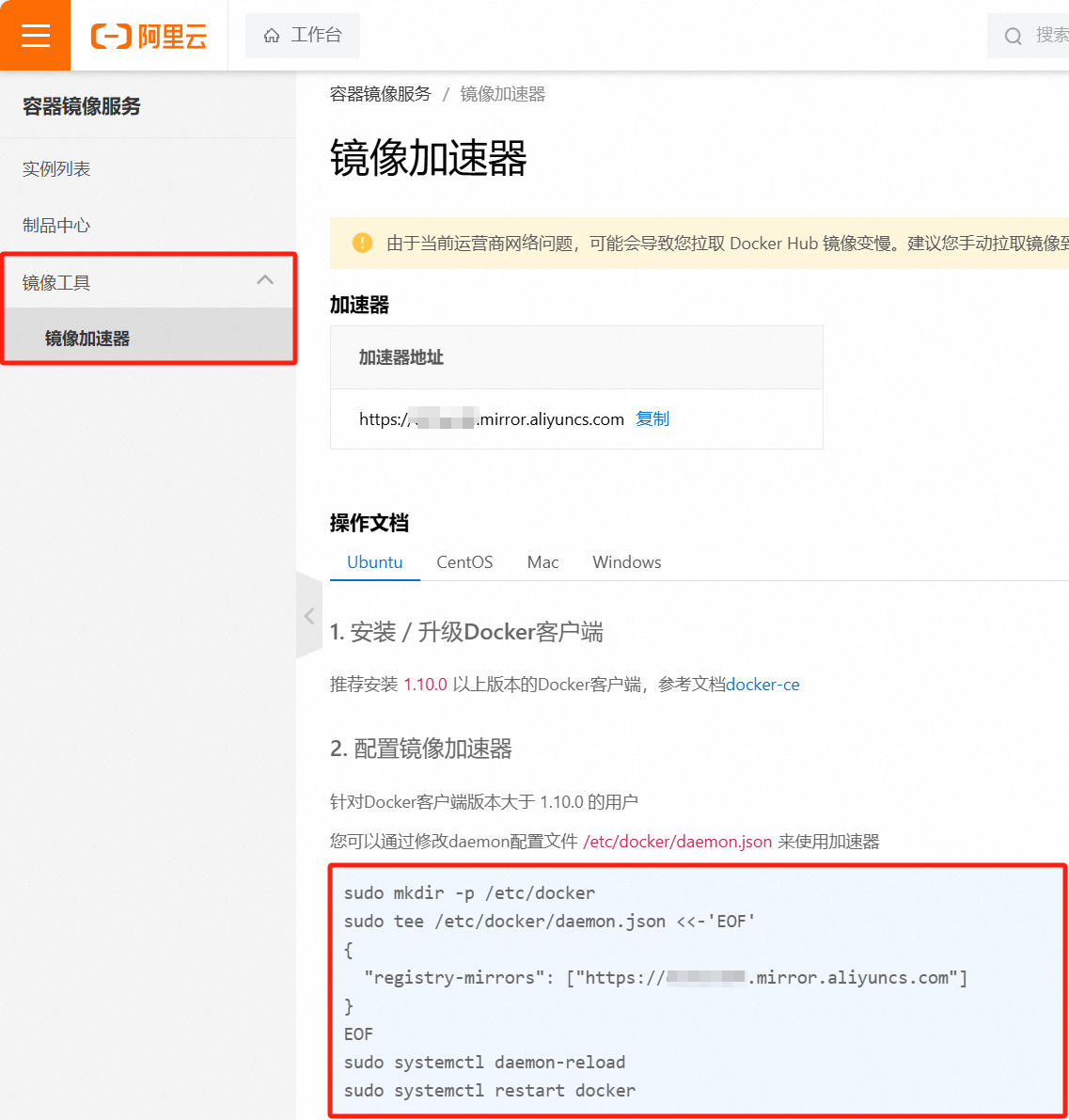Click the 'sudo tee /etc/docker/daemon.json' line
Viewport: 1069px width, 1120px height.
click(549, 922)
